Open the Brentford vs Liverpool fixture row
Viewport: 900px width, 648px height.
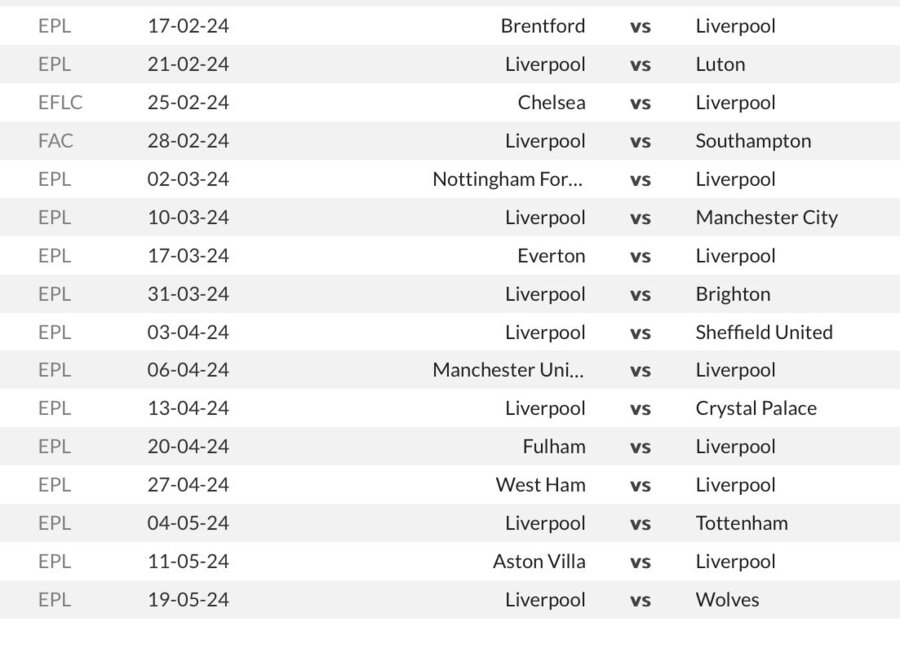(450, 26)
